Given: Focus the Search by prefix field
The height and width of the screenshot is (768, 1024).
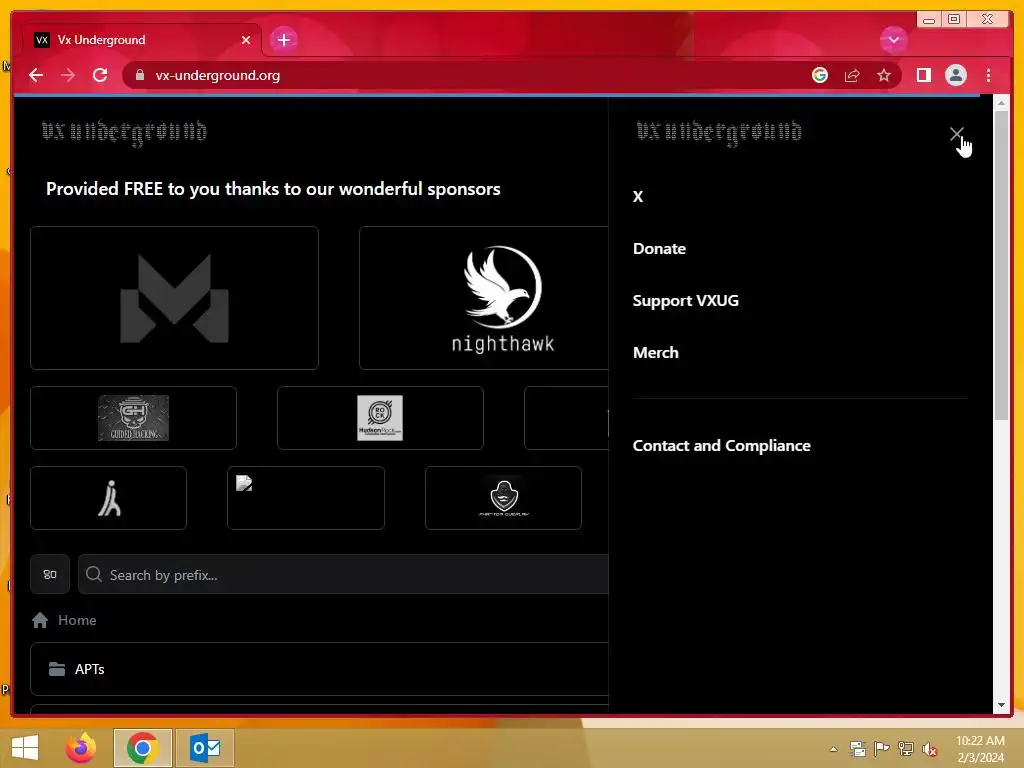Looking at the screenshot, I should click(x=344, y=574).
